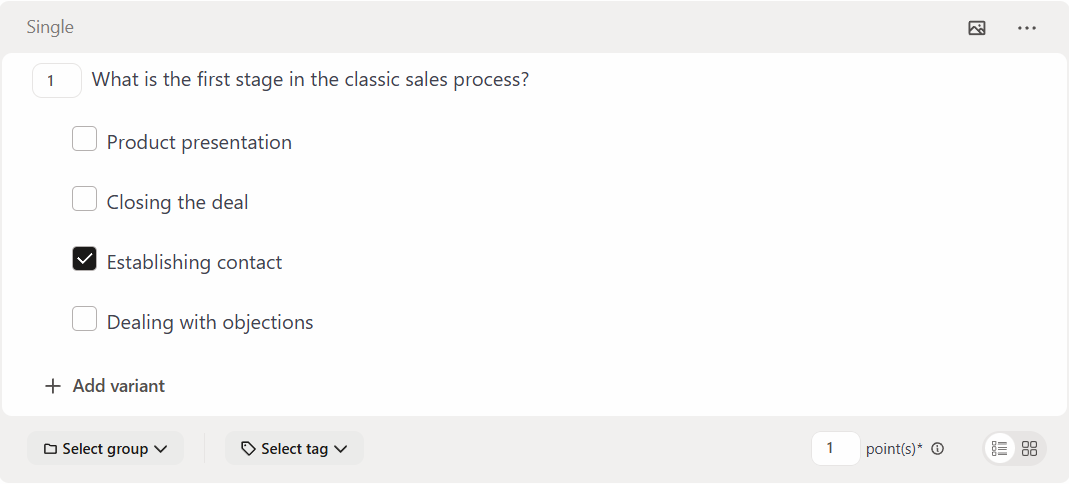Click the points value input field

click(835, 449)
